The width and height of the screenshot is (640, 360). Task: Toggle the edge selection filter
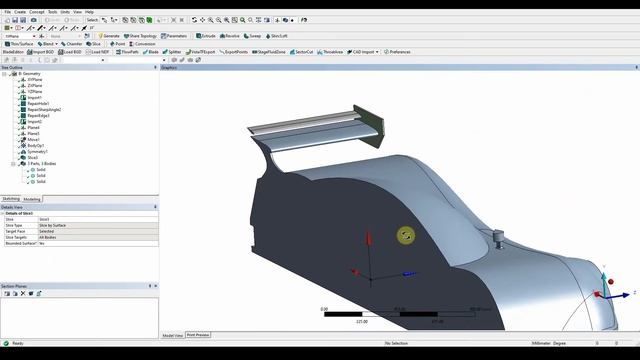133,20
